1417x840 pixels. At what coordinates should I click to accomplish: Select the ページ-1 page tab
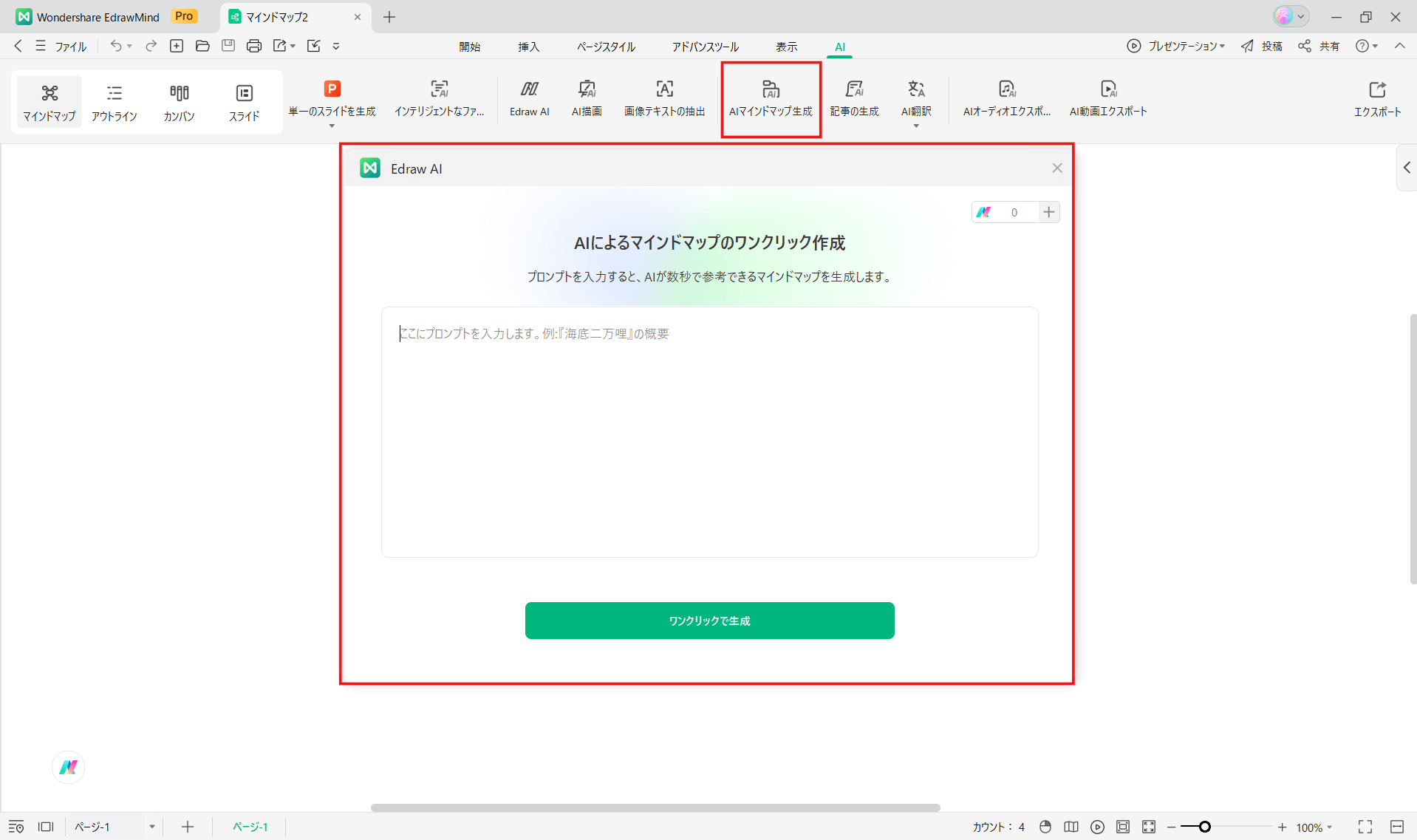pyautogui.click(x=250, y=827)
